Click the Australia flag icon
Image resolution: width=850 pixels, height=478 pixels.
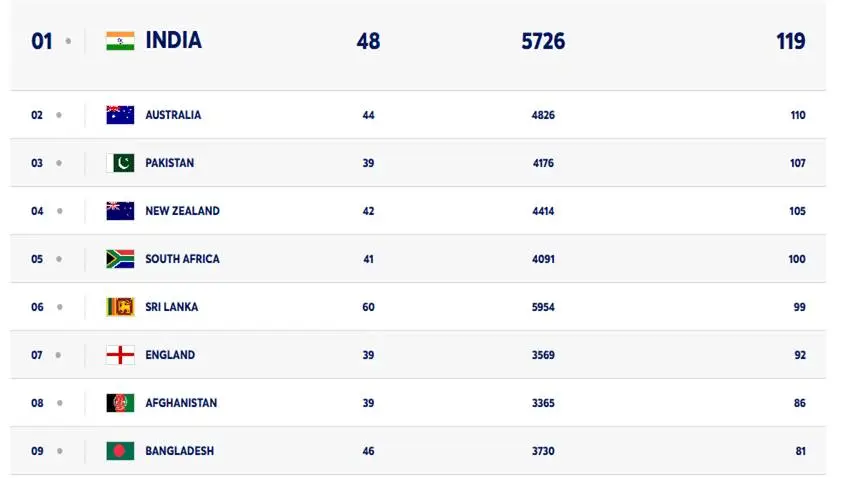point(120,115)
